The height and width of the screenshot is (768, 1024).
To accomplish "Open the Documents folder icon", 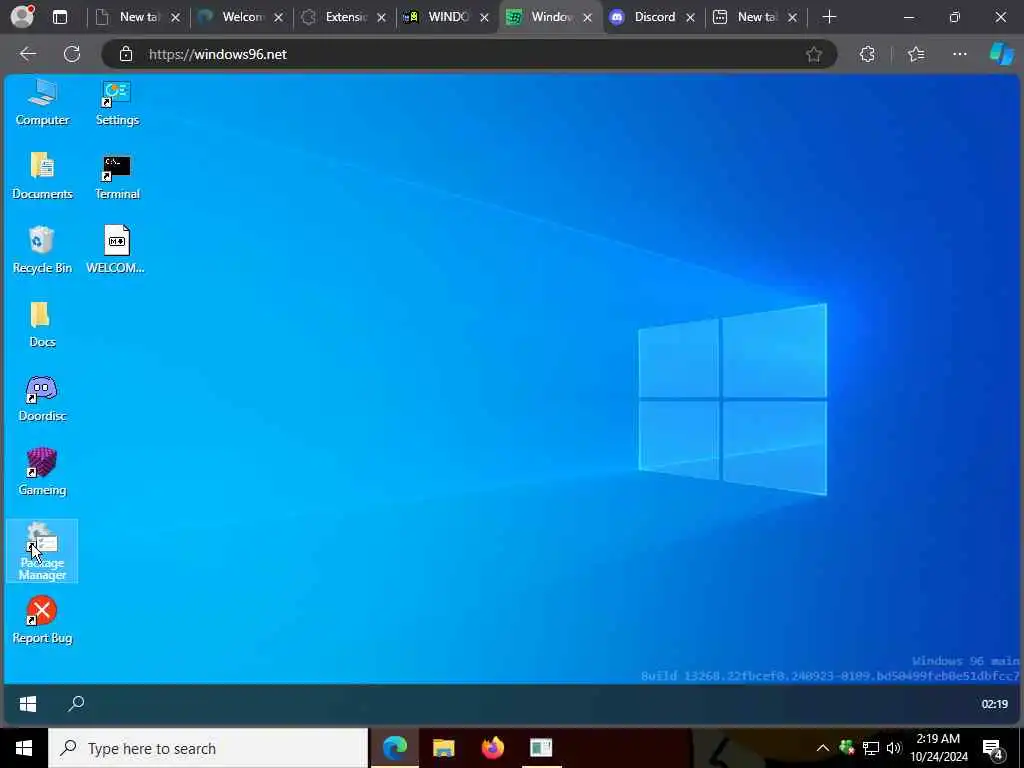I will 42,175.
